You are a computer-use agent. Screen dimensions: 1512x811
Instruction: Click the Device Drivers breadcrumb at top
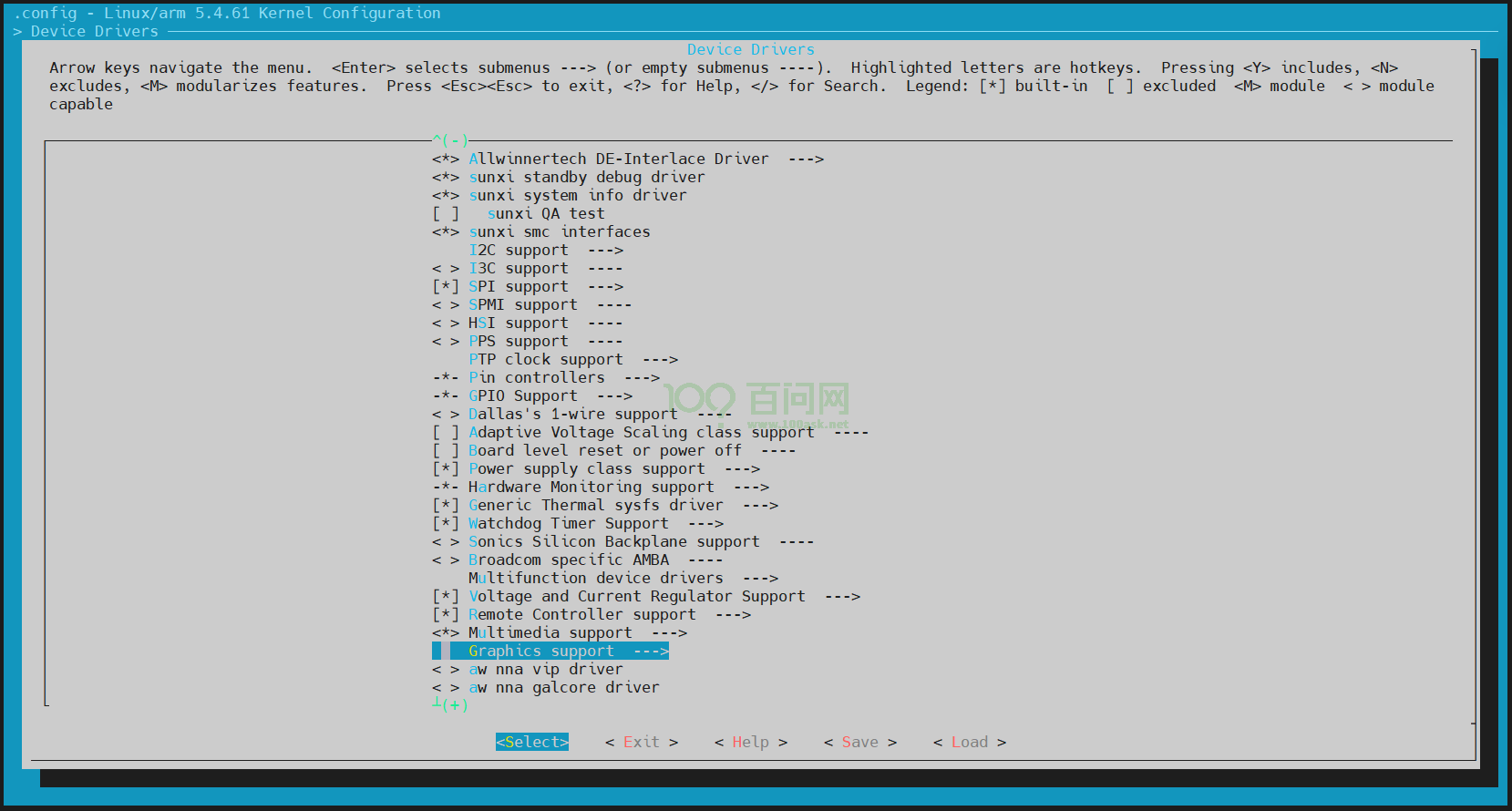pyautogui.click(x=94, y=32)
